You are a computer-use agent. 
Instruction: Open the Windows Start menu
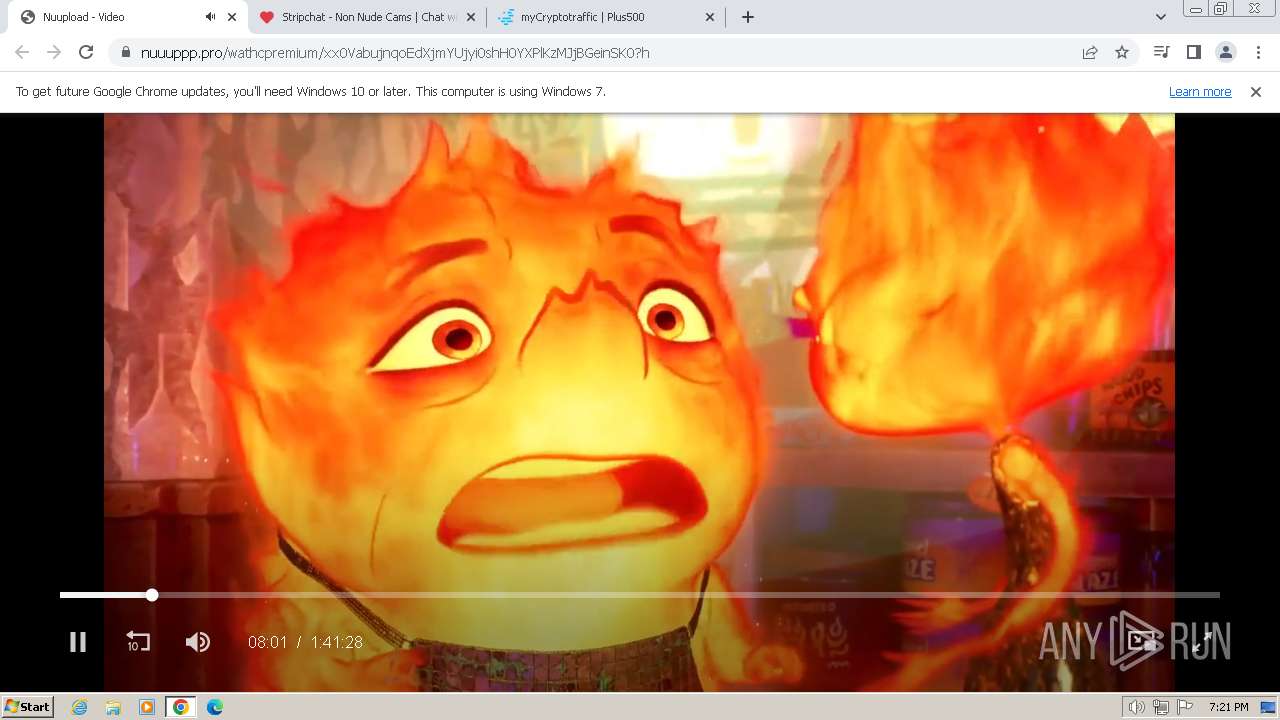pyautogui.click(x=27, y=706)
